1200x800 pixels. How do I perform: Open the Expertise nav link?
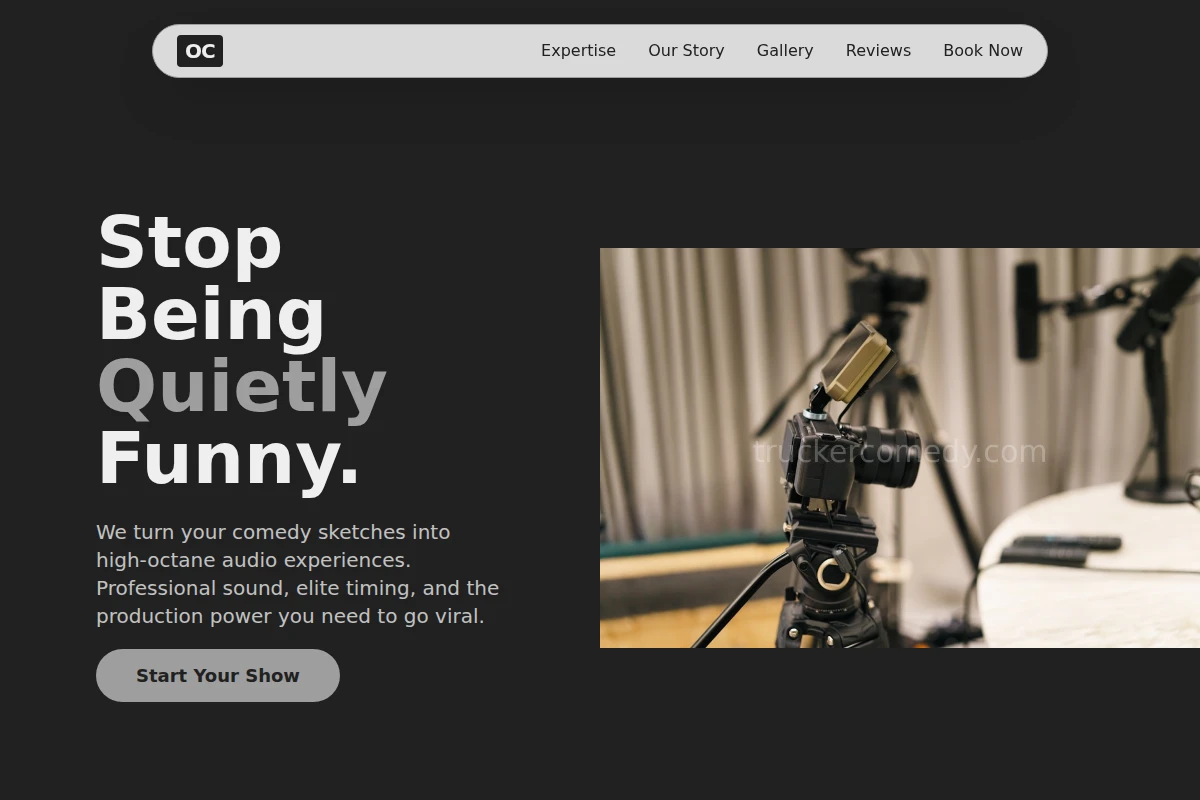pos(578,51)
